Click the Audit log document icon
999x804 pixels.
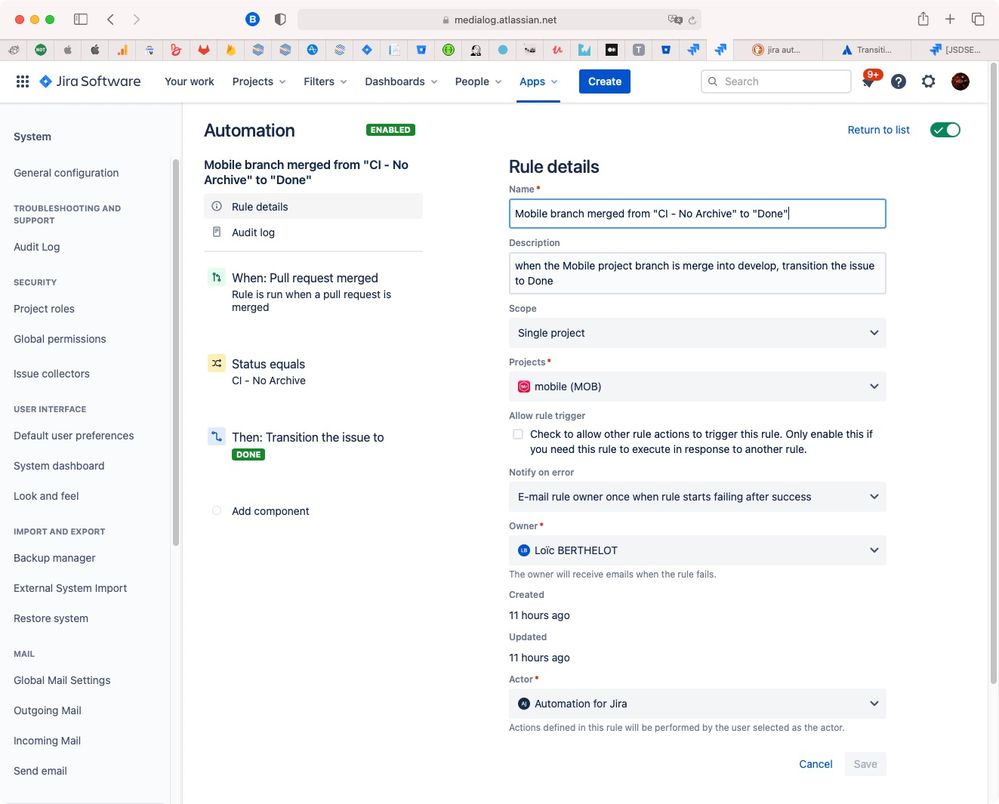point(217,232)
